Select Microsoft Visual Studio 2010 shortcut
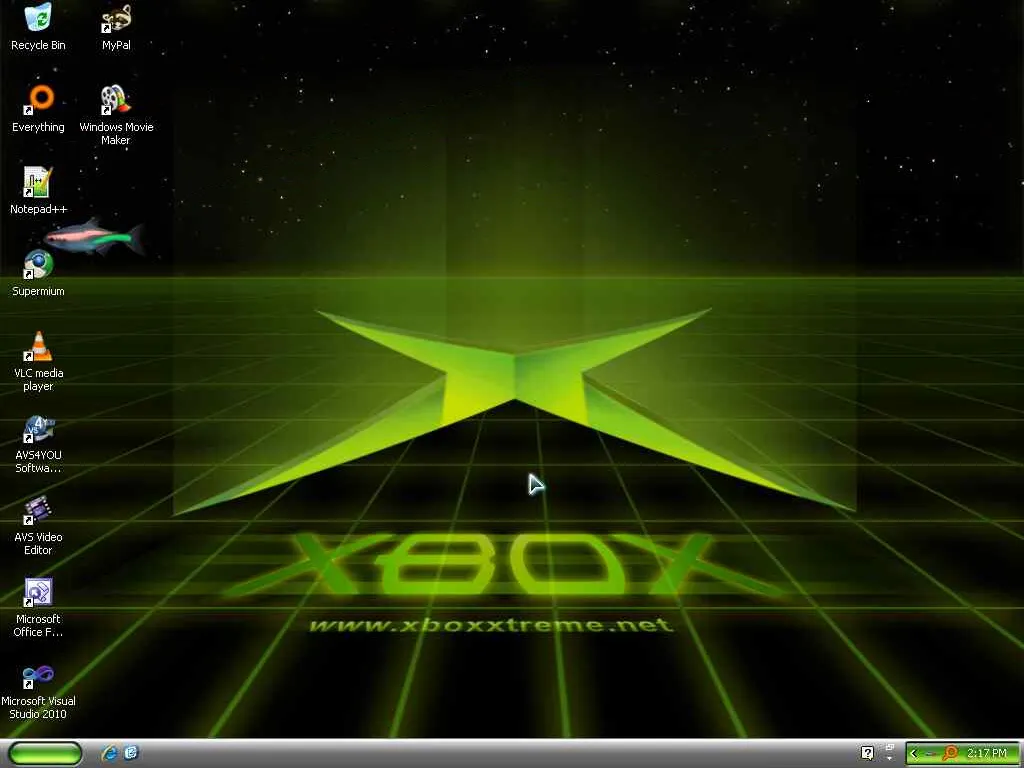Viewport: 1024px width, 768px height. click(x=38, y=690)
